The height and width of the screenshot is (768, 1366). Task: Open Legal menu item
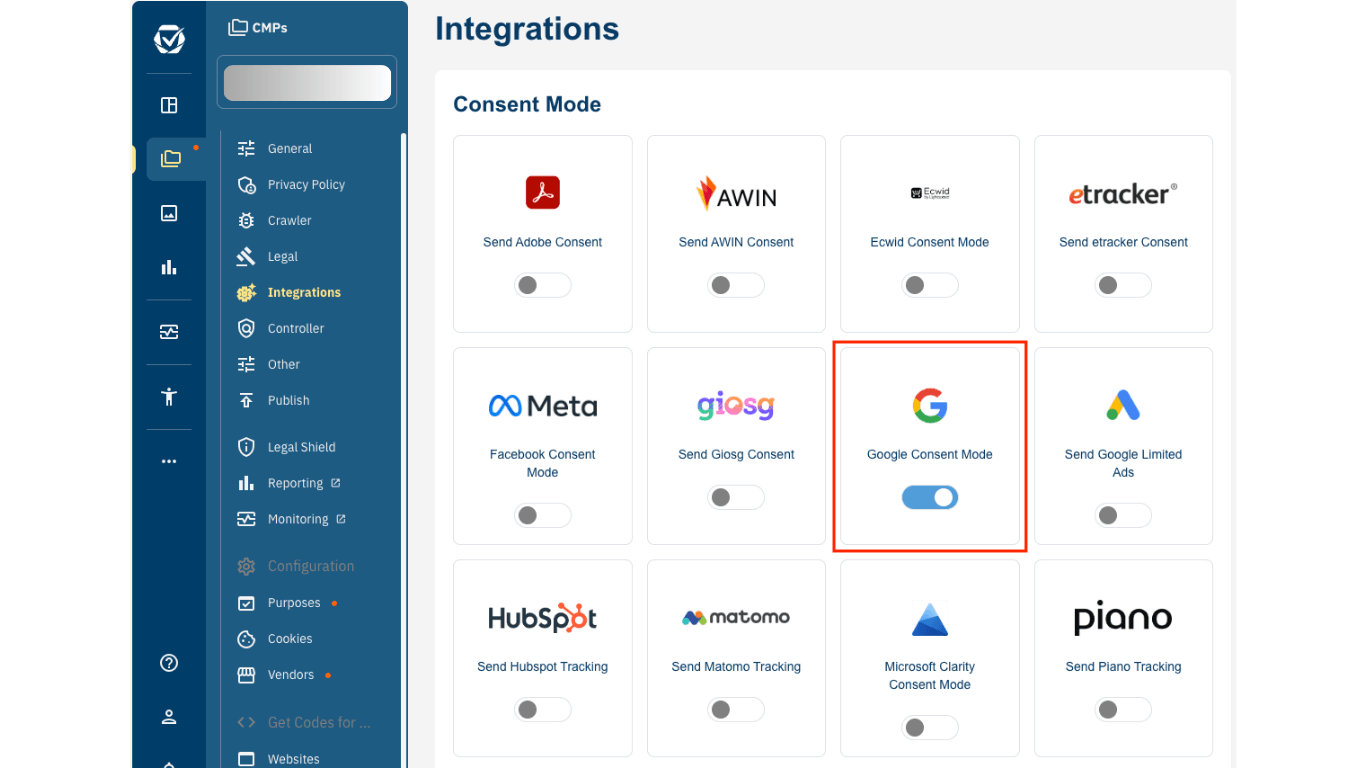click(x=268, y=256)
